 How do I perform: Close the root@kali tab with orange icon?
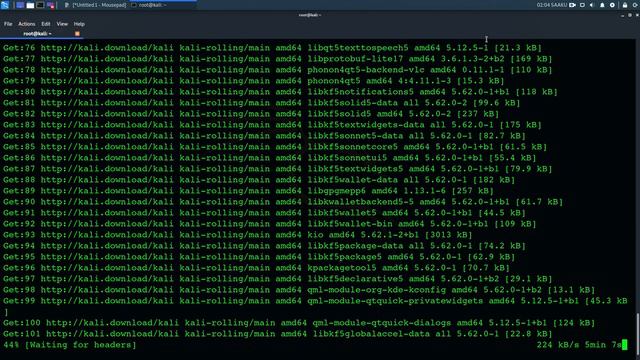(77, 34)
